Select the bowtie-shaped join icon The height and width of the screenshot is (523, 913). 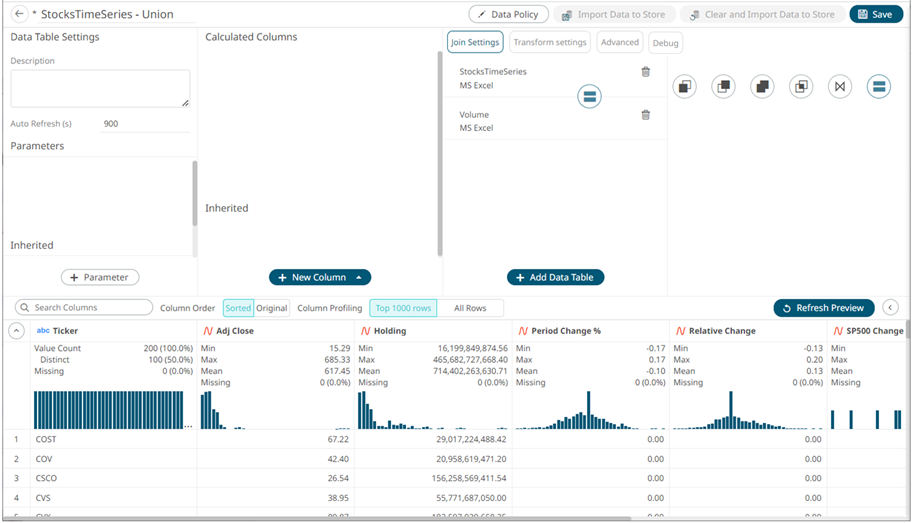pyautogui.click(x=840, y=87)
